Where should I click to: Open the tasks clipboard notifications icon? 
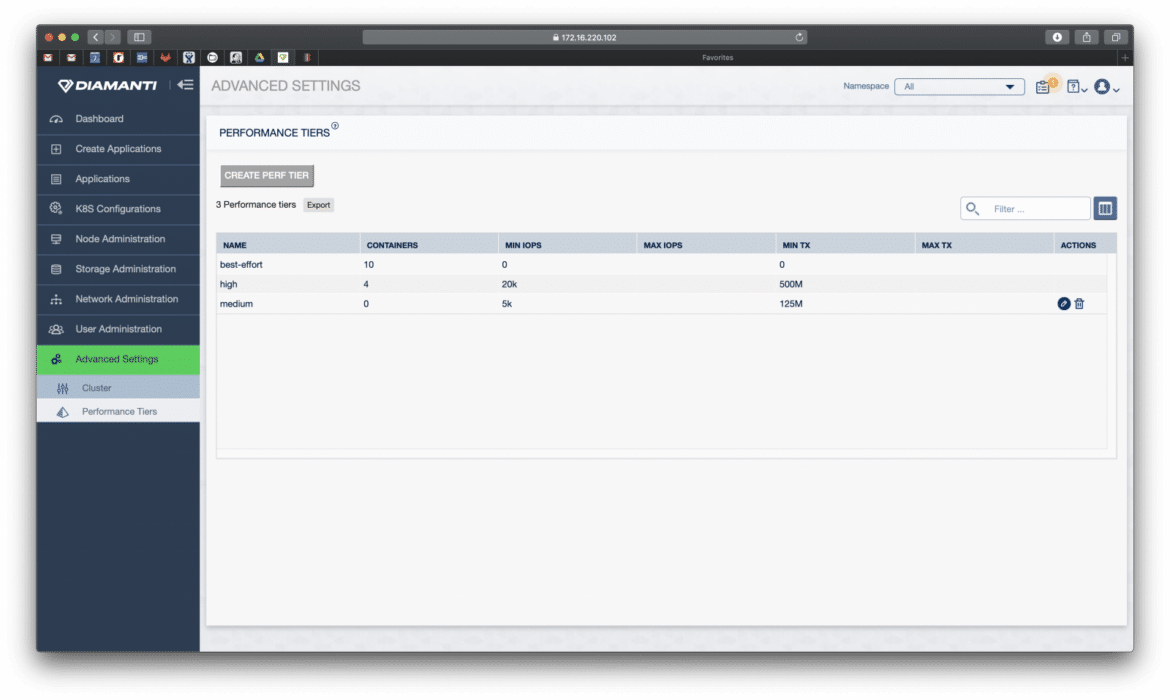click(x=1044, y=87)
